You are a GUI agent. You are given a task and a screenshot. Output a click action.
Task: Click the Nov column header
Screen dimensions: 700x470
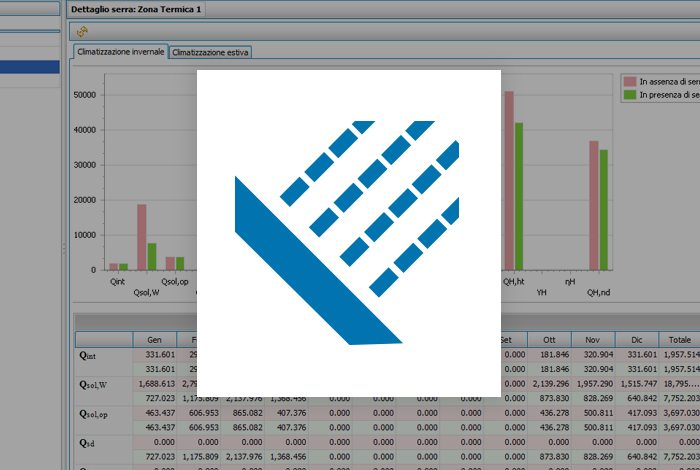(592, 340)
